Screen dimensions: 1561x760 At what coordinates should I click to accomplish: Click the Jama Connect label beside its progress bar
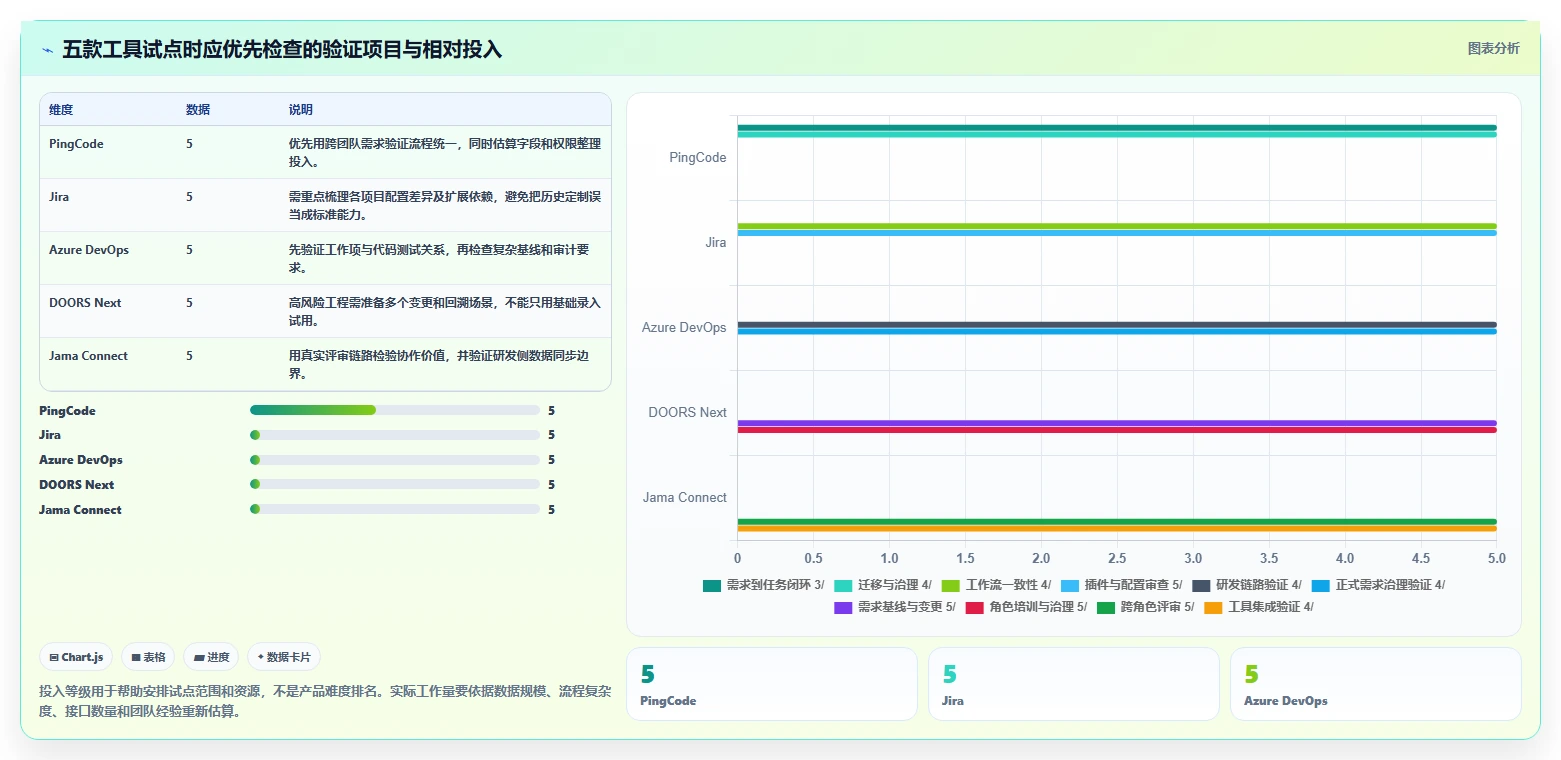point(80,510)
